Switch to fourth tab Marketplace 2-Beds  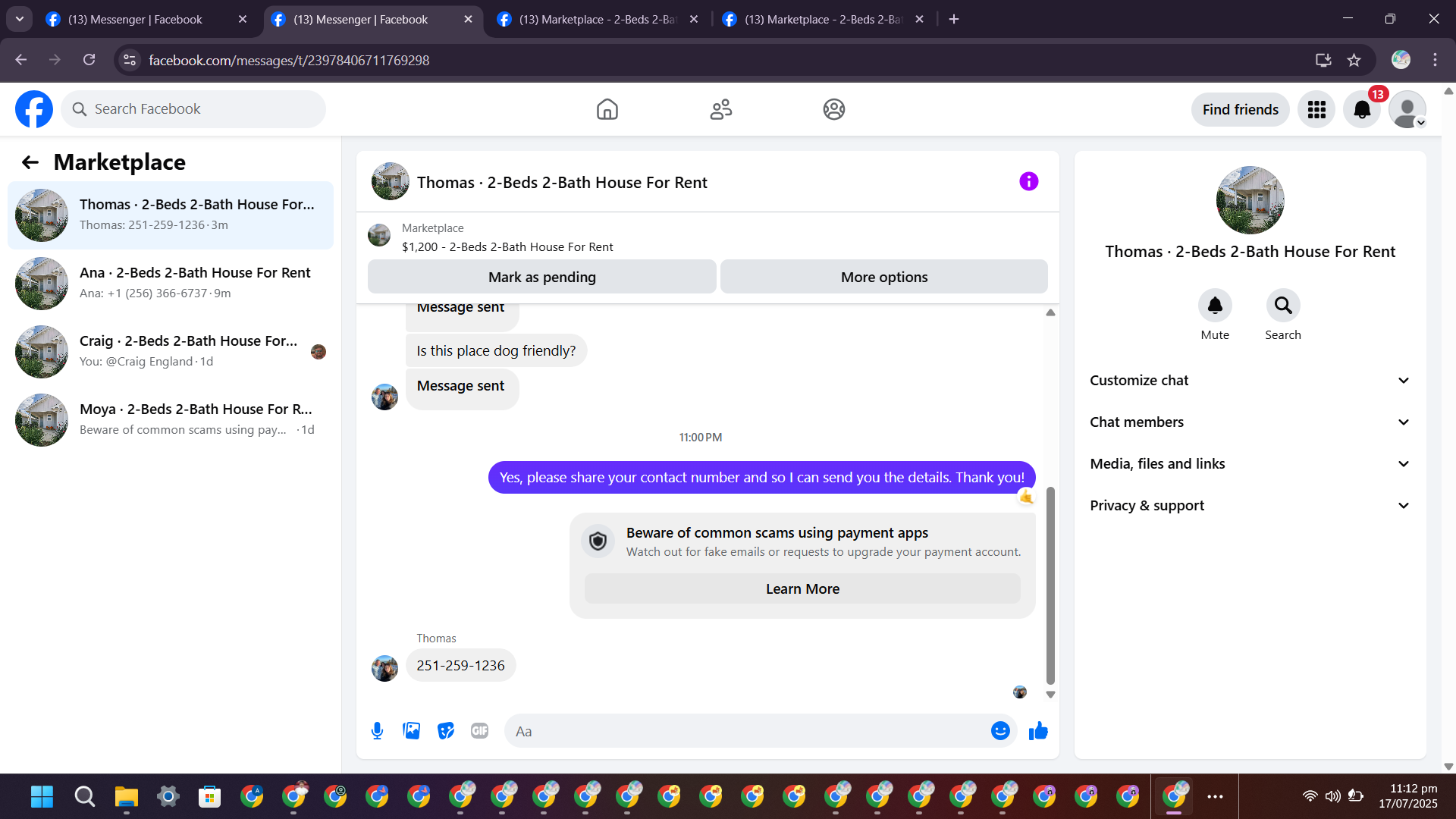tap(824, 20)
